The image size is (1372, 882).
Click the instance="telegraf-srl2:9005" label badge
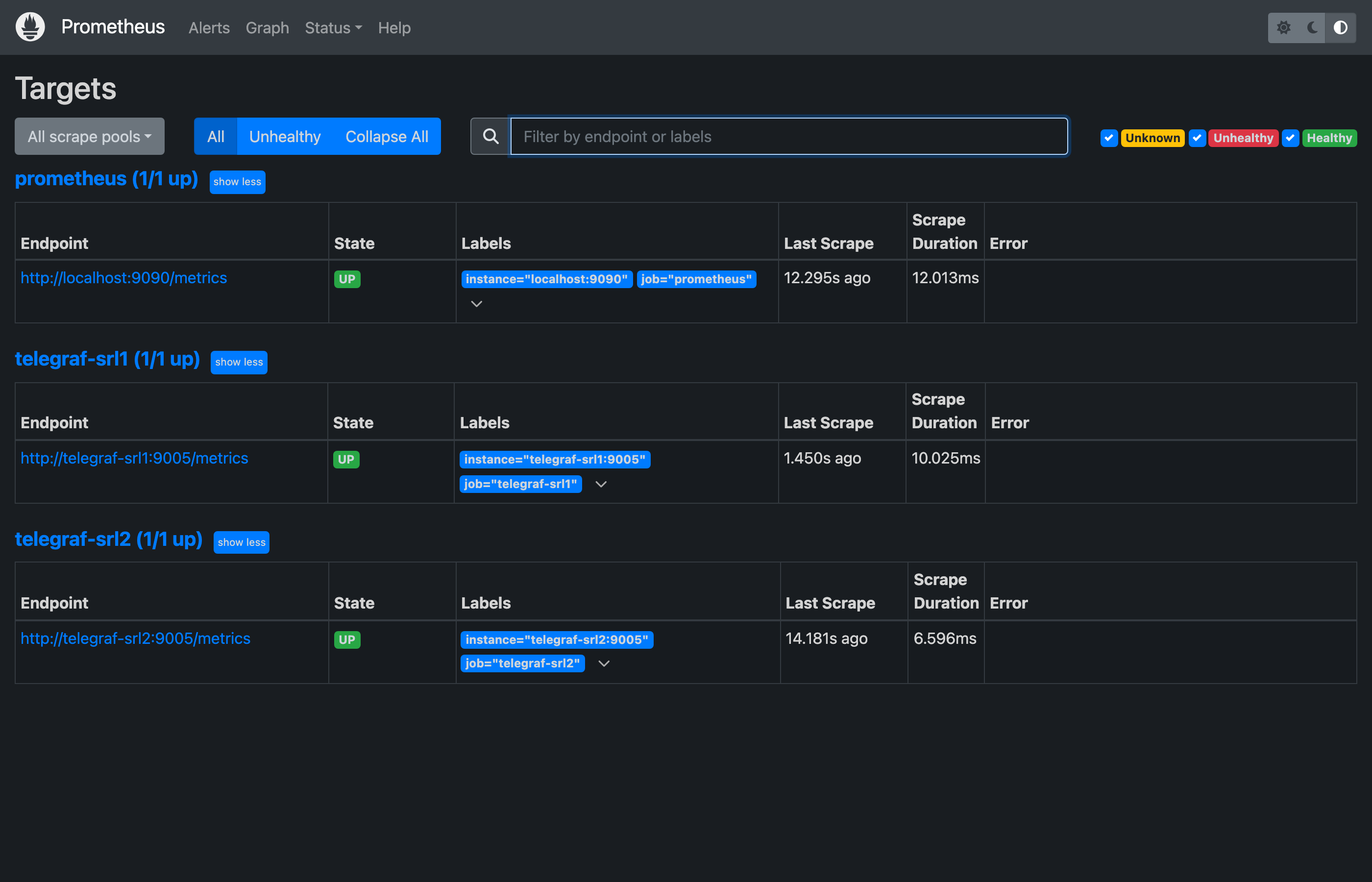(x=556, y=640)
